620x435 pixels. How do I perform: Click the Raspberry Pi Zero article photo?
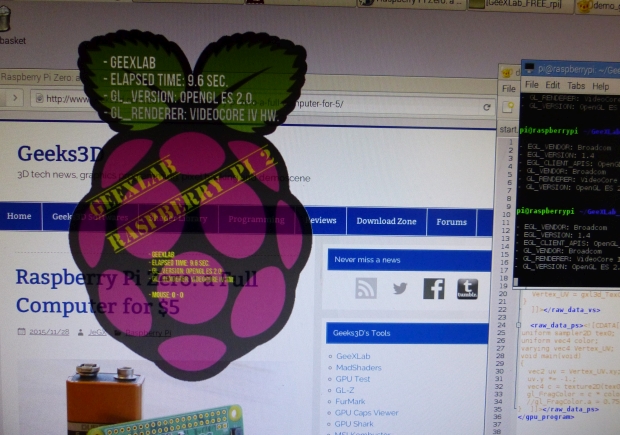[154, 397]
